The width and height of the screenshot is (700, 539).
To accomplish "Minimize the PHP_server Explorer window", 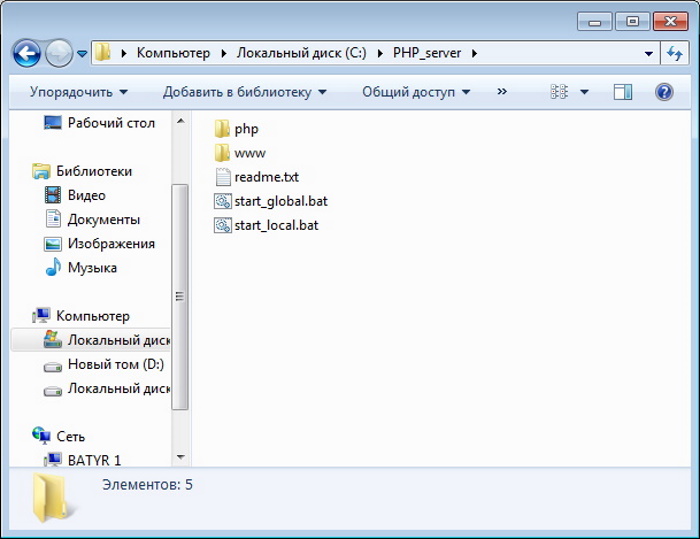I will 594,21.
